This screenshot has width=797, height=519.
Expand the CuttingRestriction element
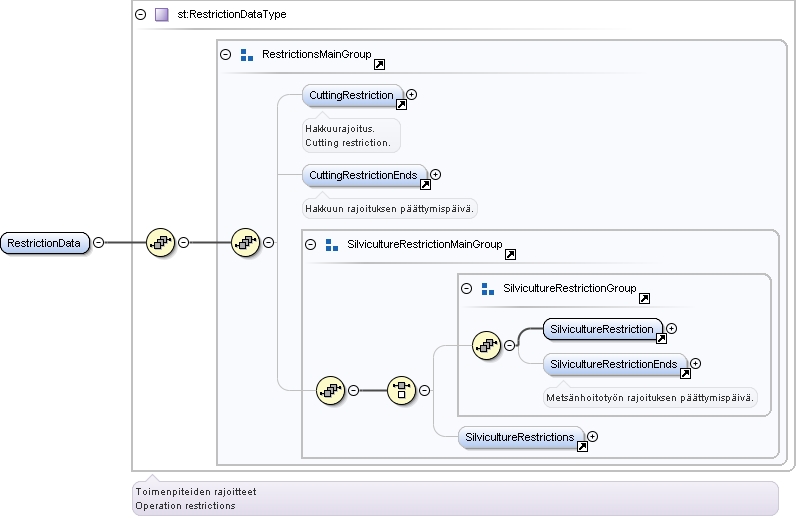(412, 95)
